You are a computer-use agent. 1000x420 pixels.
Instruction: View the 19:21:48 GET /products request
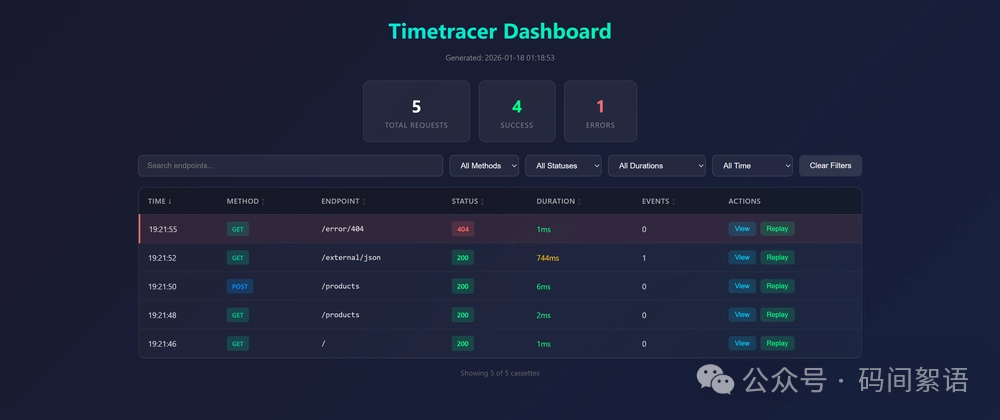point(742,315)
